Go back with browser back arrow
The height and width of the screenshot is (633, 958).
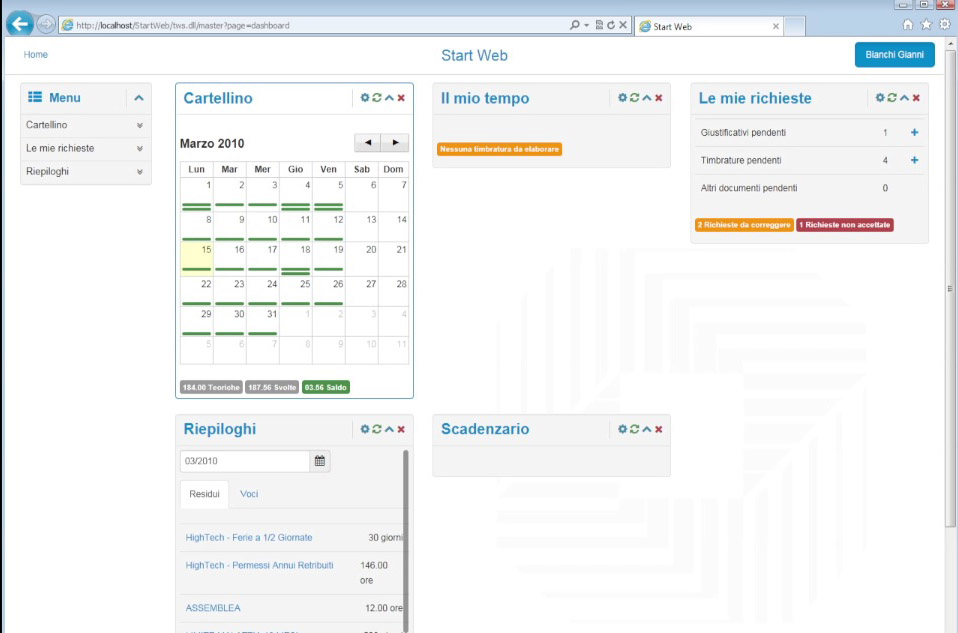(x=19, y=25)
